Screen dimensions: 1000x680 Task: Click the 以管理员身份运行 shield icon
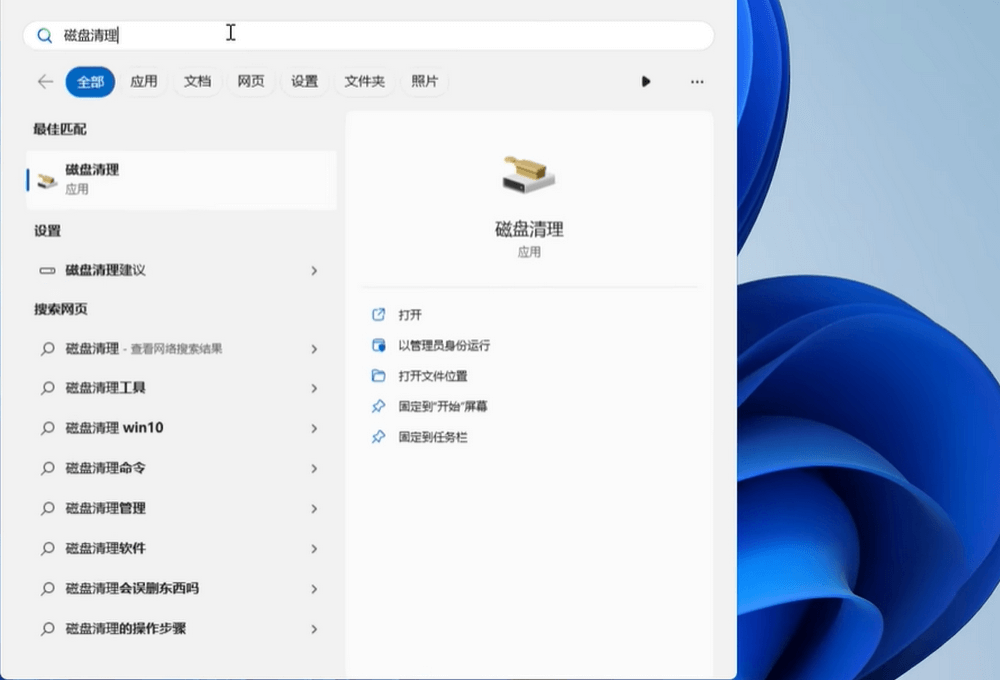[378, 345]
